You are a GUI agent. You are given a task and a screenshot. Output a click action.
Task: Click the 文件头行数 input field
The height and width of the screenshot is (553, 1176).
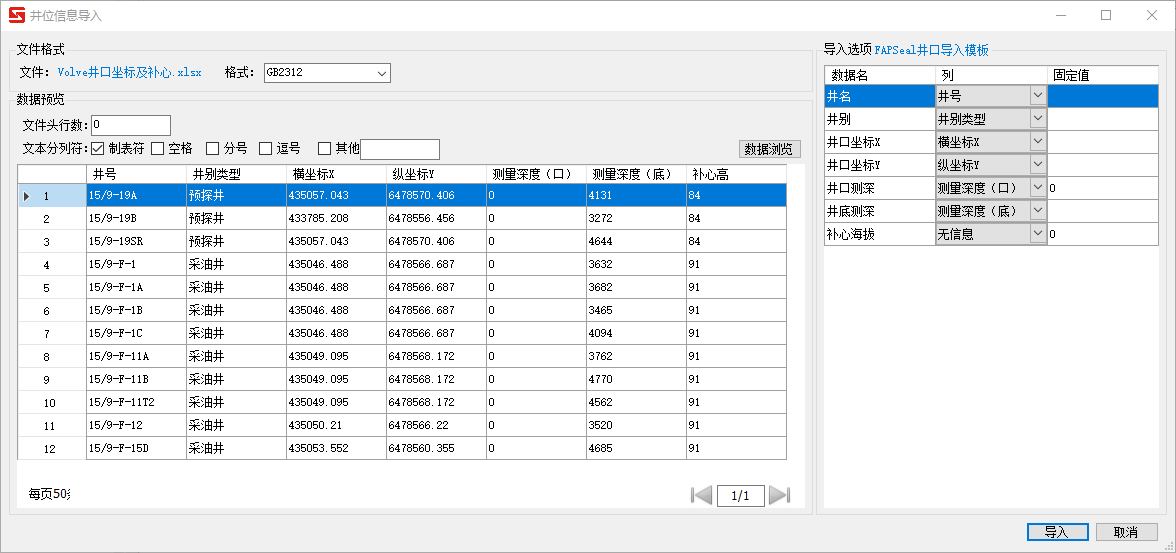pyautogui.click(x=130, y=126)
